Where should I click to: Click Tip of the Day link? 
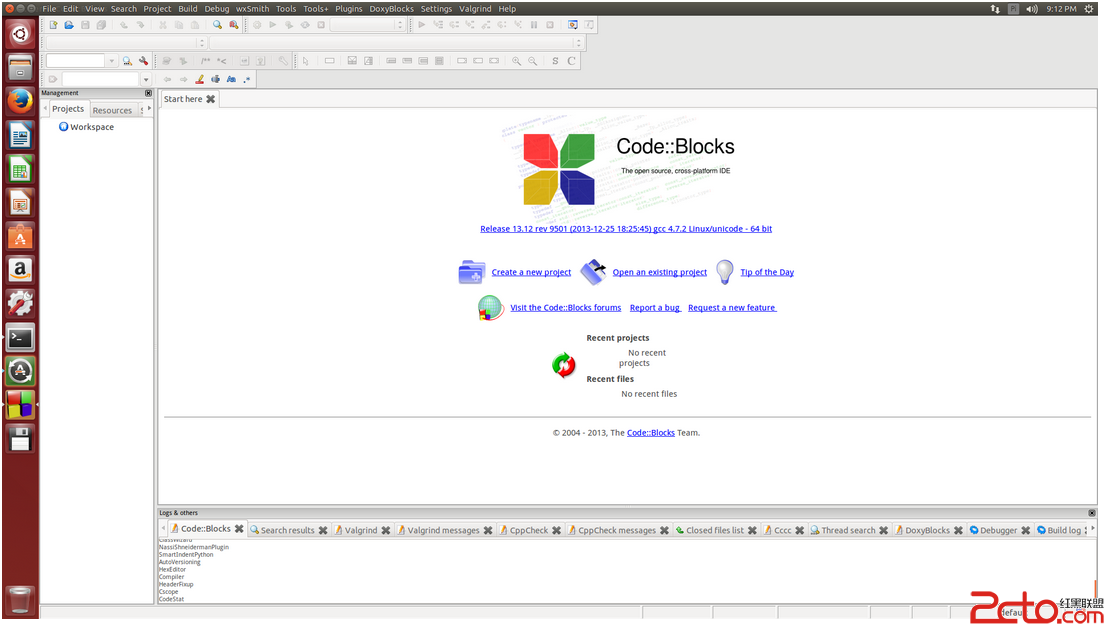click(x=767, y=273)
